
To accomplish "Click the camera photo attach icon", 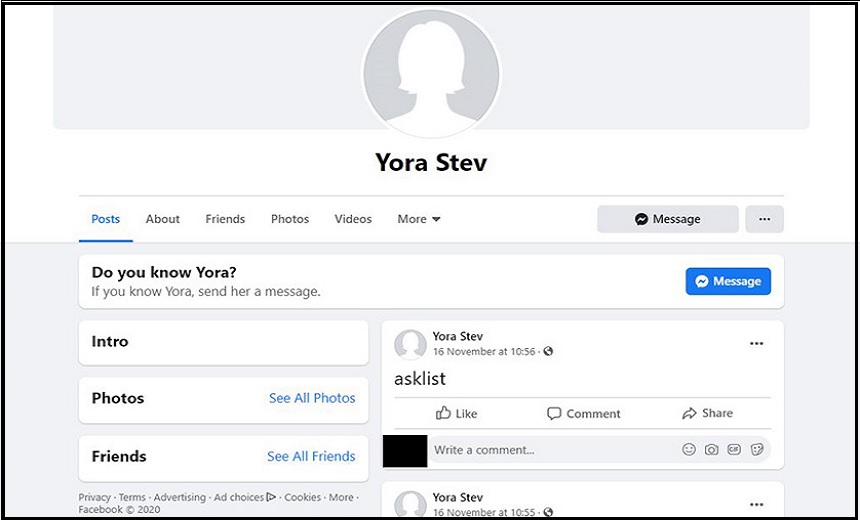I will 711,450.
